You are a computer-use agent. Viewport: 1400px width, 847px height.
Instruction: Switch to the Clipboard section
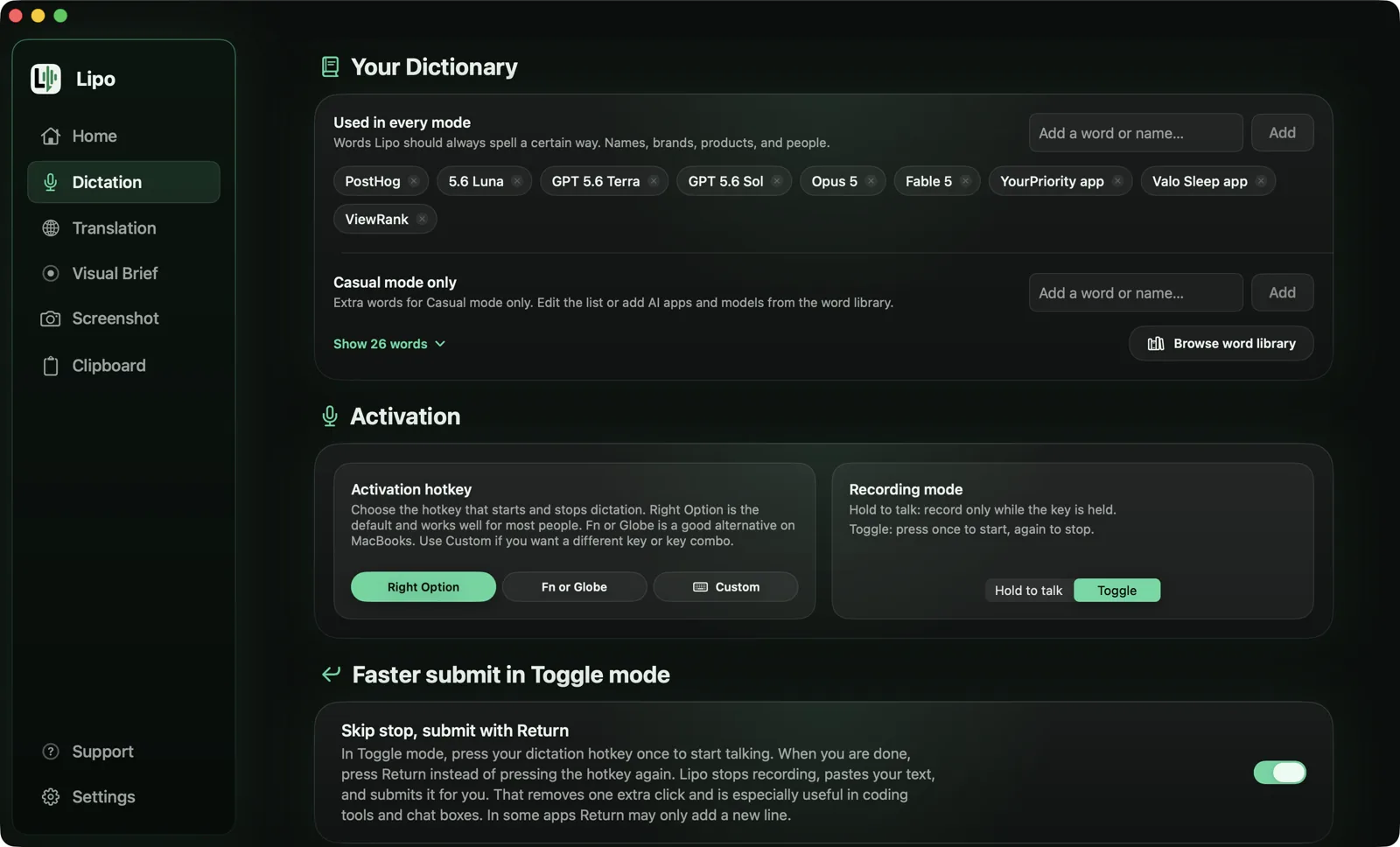click(x=123, y=366)
